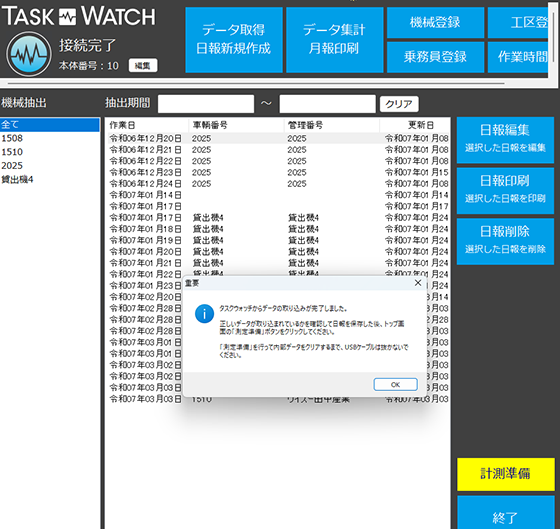Click the yellow 計測準備 button
The height and width of the screenshot is (529, 560).
(x=506, y=474)
